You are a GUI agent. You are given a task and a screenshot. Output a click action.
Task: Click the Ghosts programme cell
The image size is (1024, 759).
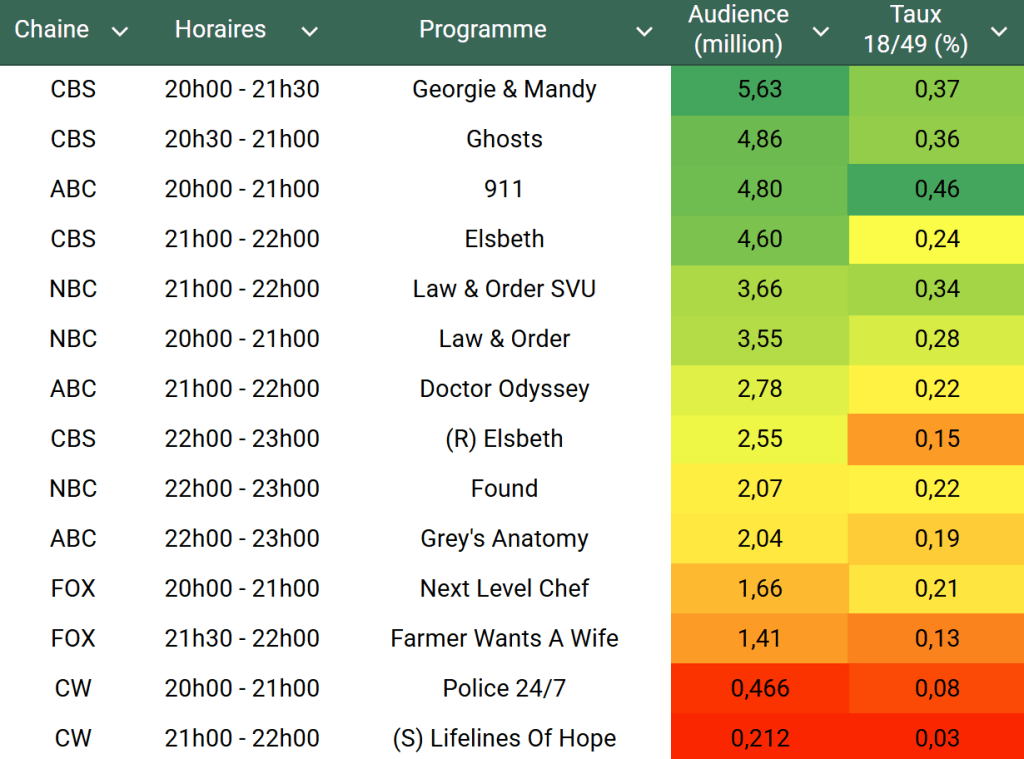point(504,139)
